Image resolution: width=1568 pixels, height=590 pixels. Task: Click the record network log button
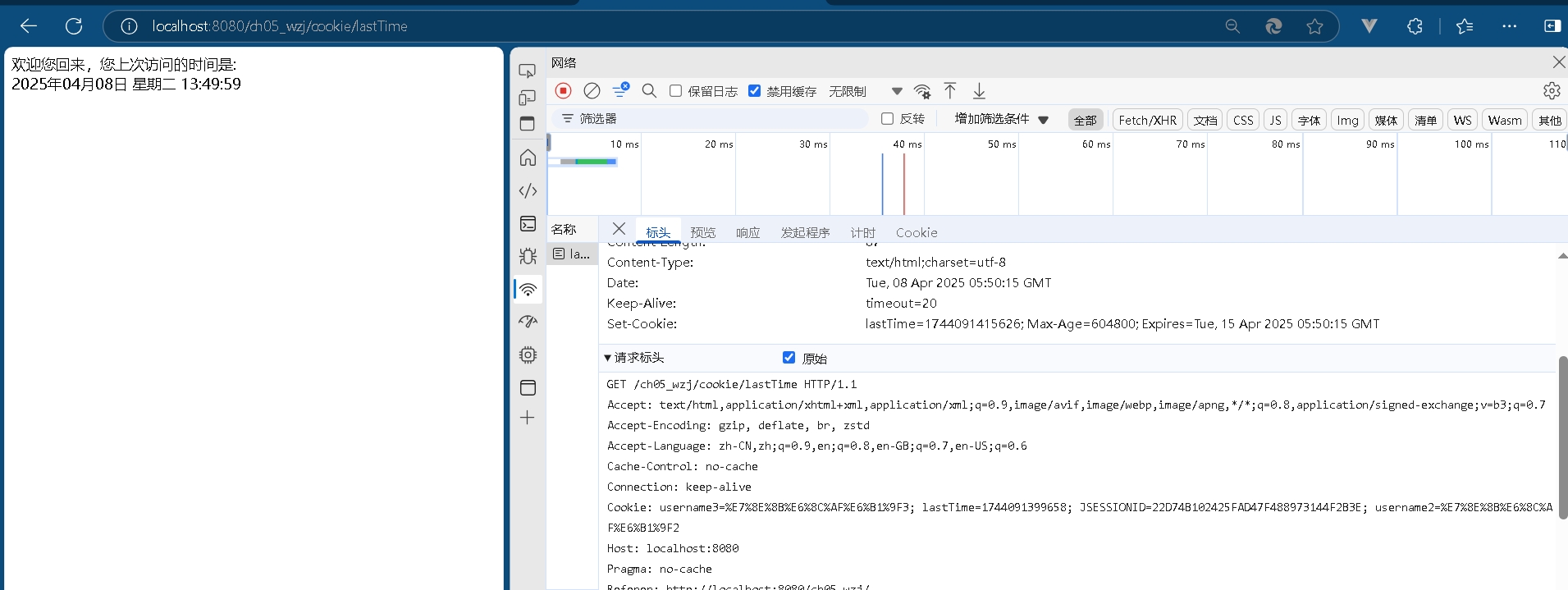[563, 91]
